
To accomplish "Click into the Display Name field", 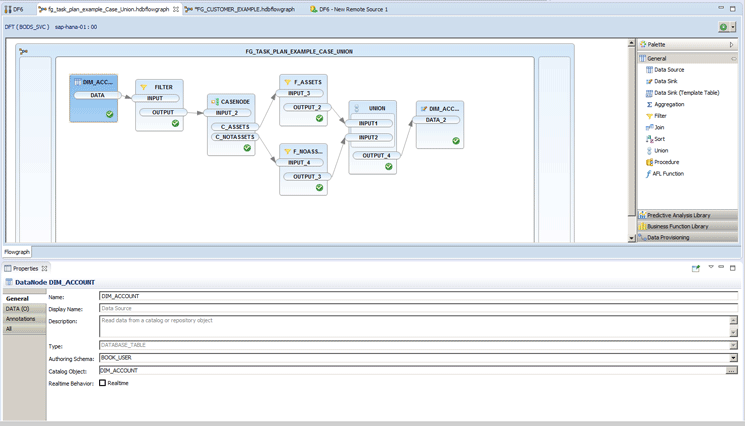I will (x=417, y=309).
